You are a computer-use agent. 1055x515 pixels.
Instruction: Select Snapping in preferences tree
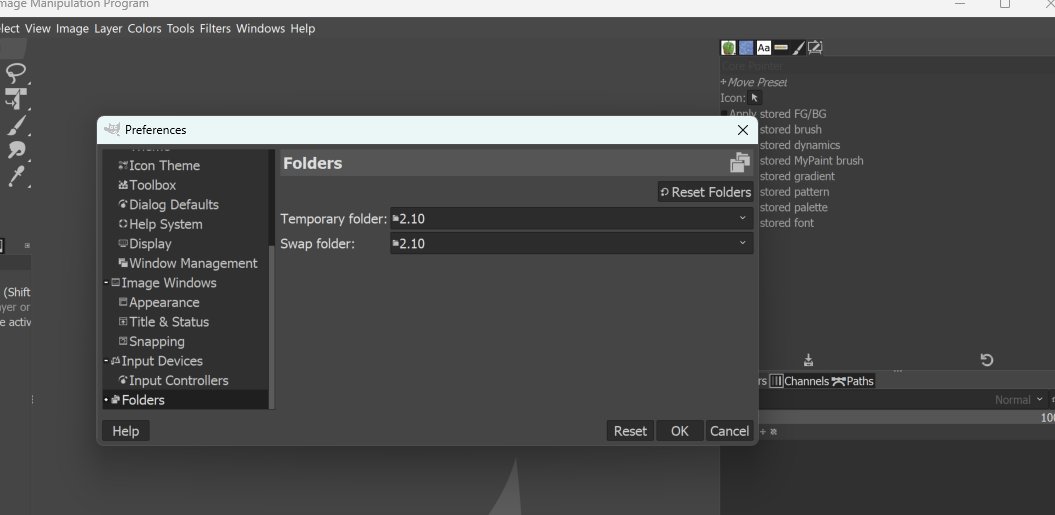click(157, 341)
